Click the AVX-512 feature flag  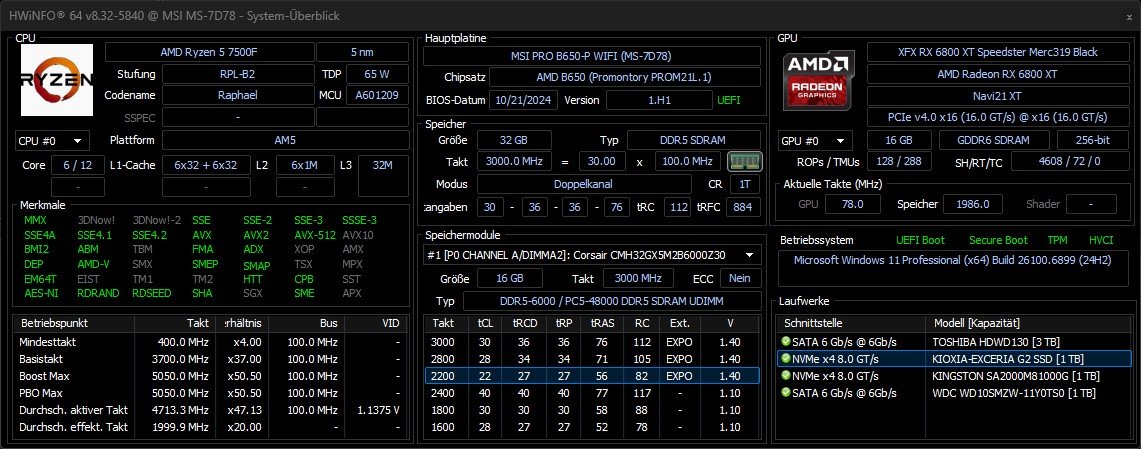pos(315,235)
